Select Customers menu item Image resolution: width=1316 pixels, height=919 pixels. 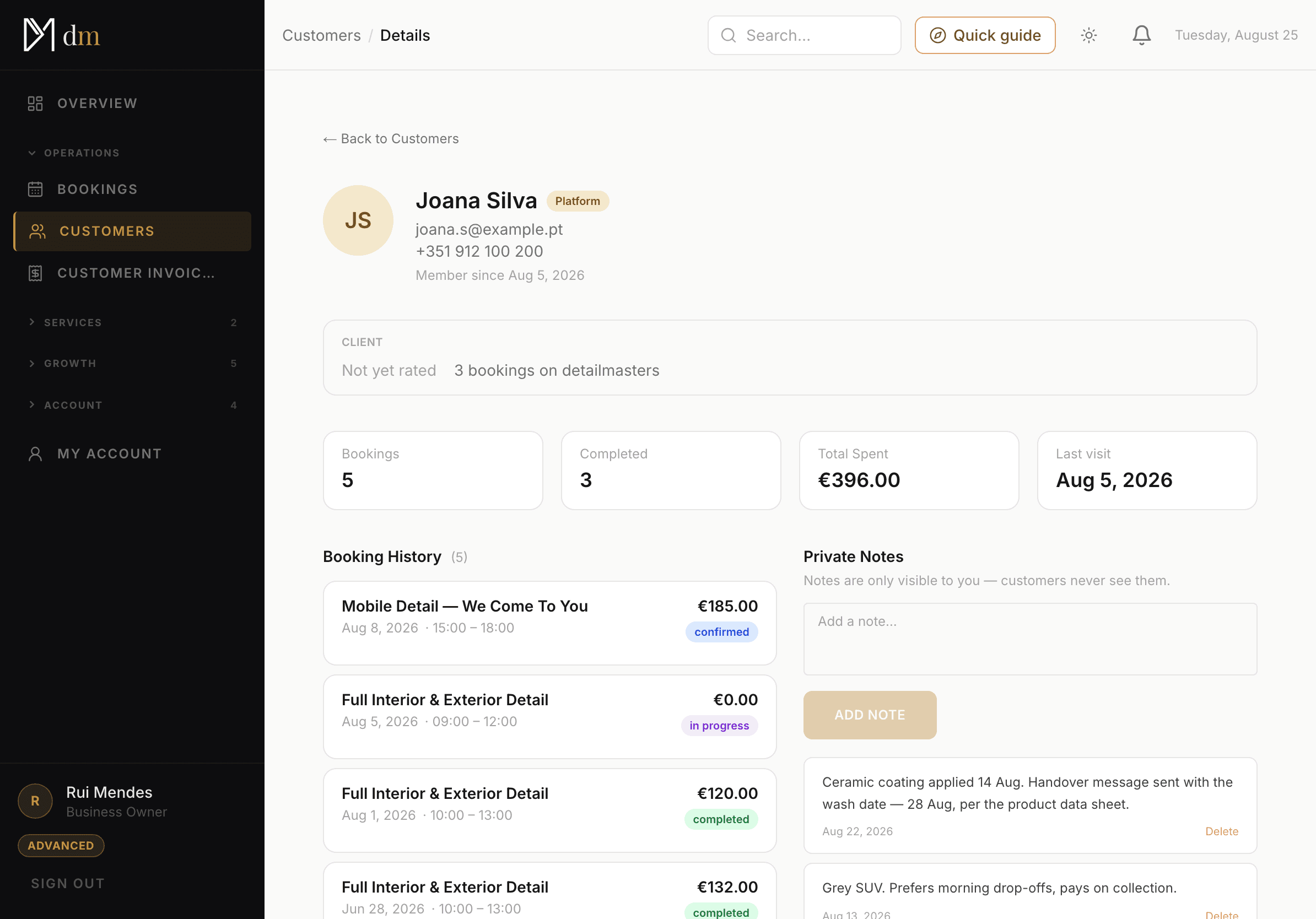point(132,231)
